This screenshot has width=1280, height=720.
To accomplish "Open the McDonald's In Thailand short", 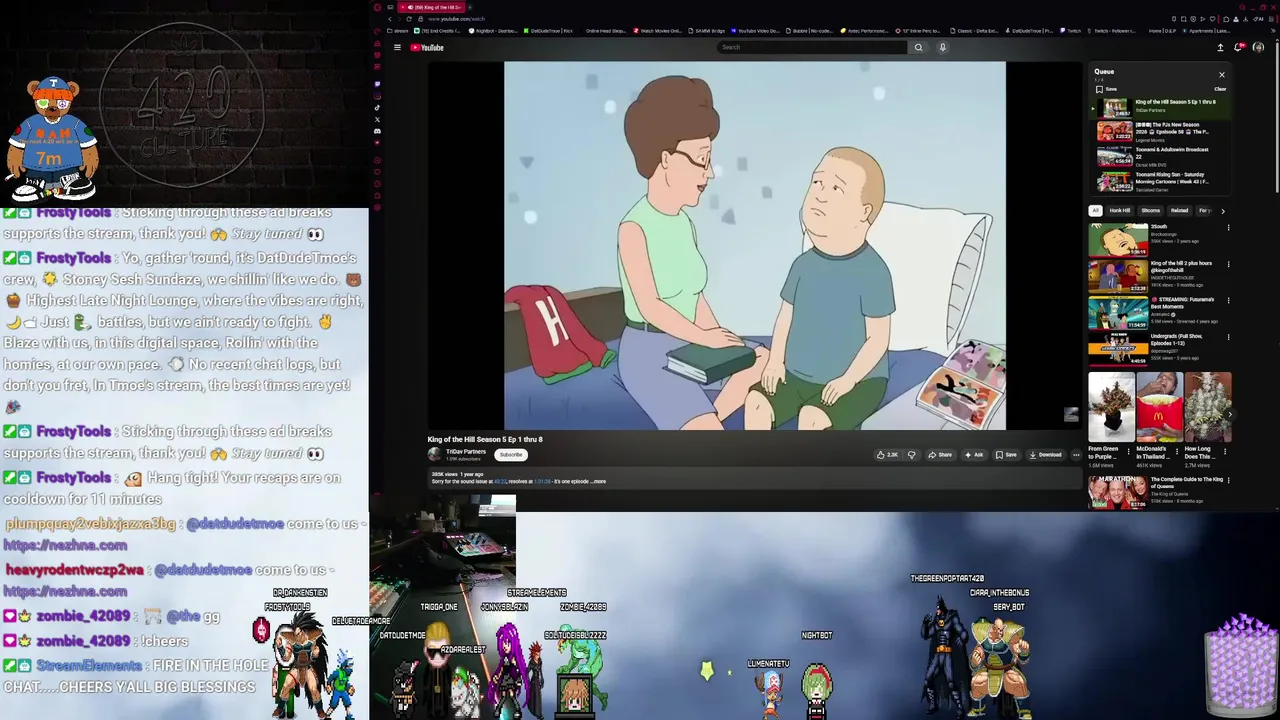I will point(1159,407).
